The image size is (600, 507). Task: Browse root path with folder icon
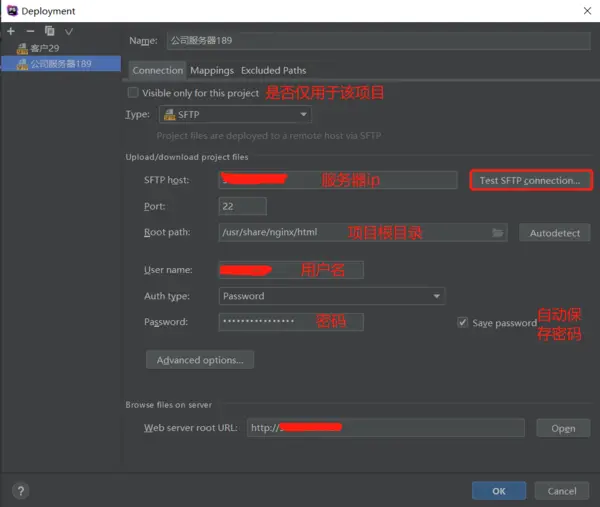click(497, 232)
